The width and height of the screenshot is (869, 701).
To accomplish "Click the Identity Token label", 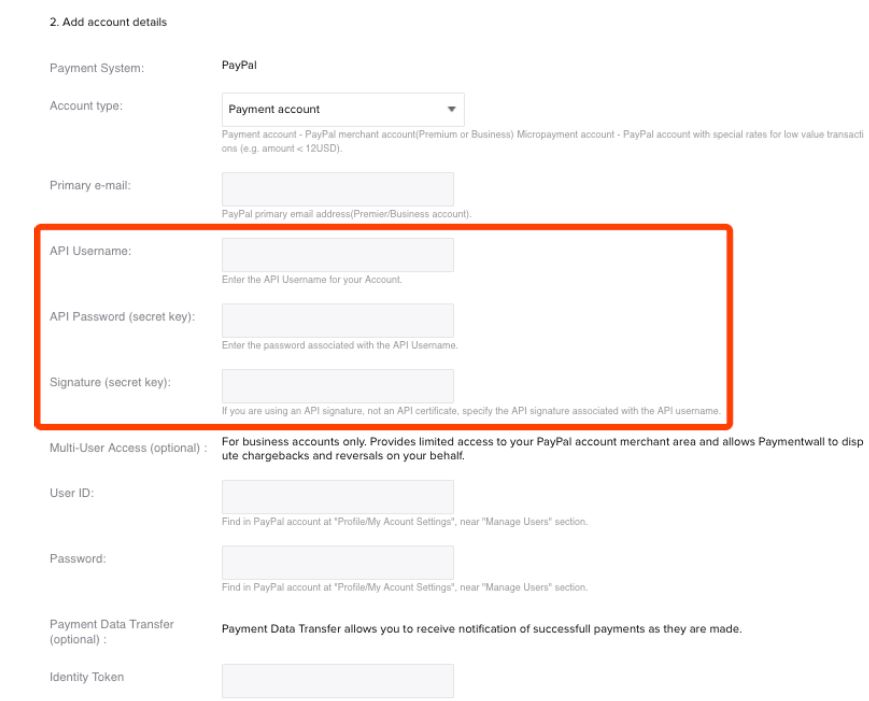I will [x=86, y=677].
